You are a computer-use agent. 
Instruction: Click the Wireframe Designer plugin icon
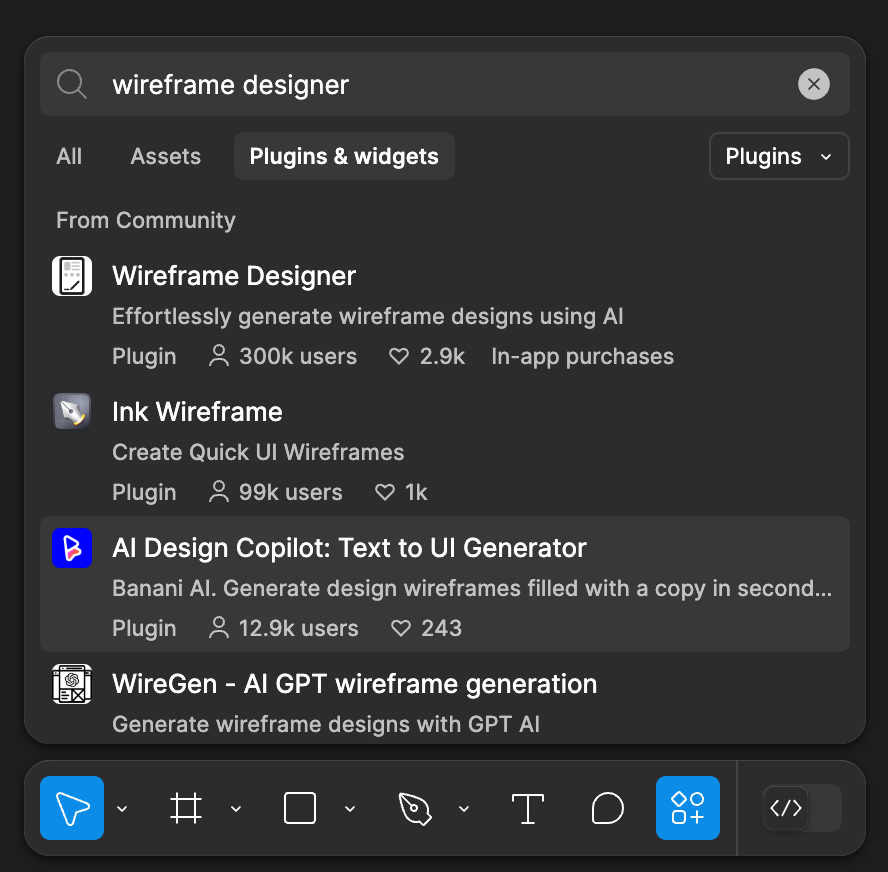[72, 276]
